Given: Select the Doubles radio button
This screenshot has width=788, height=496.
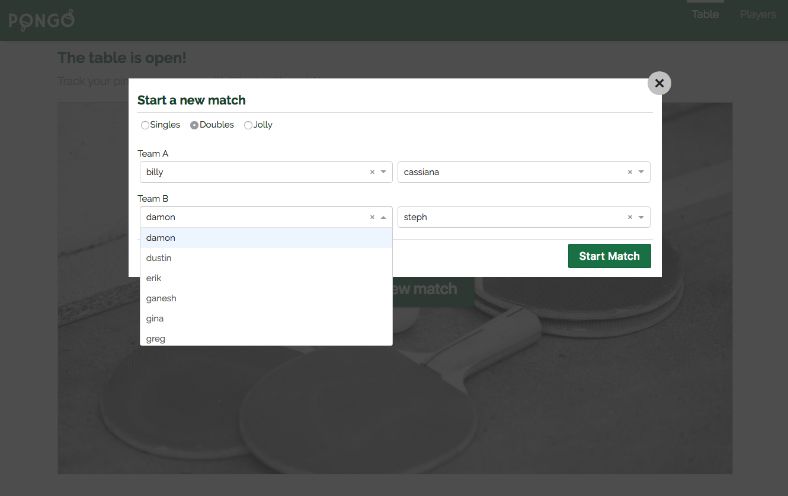Looking at the screenshot, I should click(x=194, y=125).
